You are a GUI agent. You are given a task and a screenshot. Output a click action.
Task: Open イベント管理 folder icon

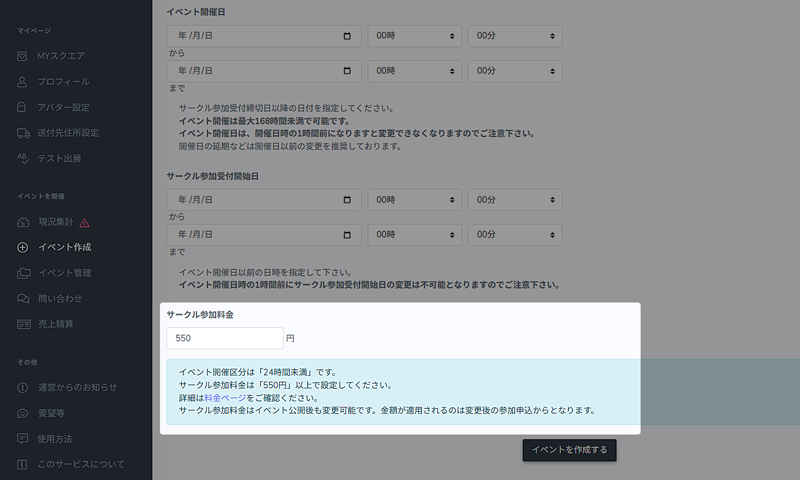pos(23,273)
